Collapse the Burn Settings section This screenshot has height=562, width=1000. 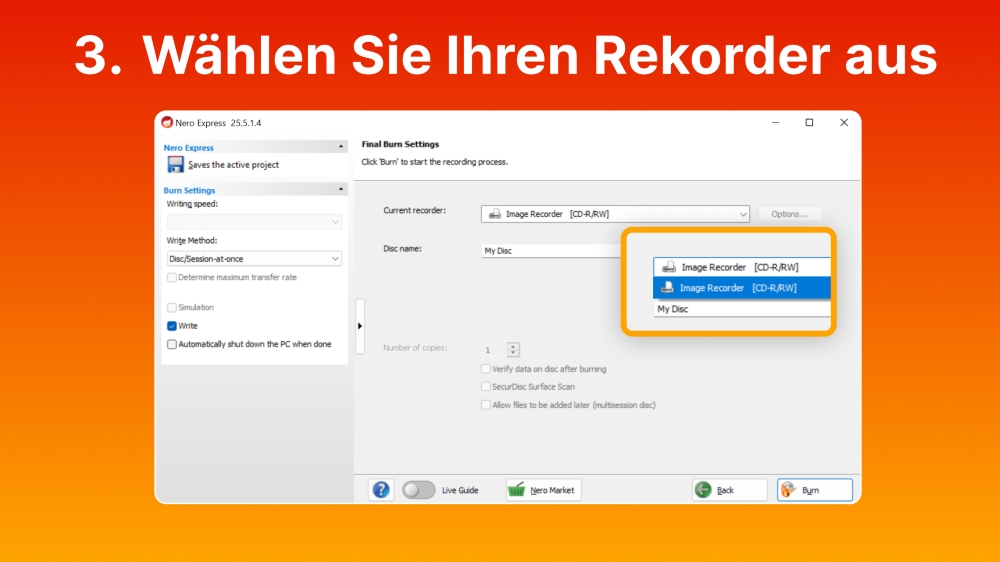pyautogui.click(x=341, y=189)
